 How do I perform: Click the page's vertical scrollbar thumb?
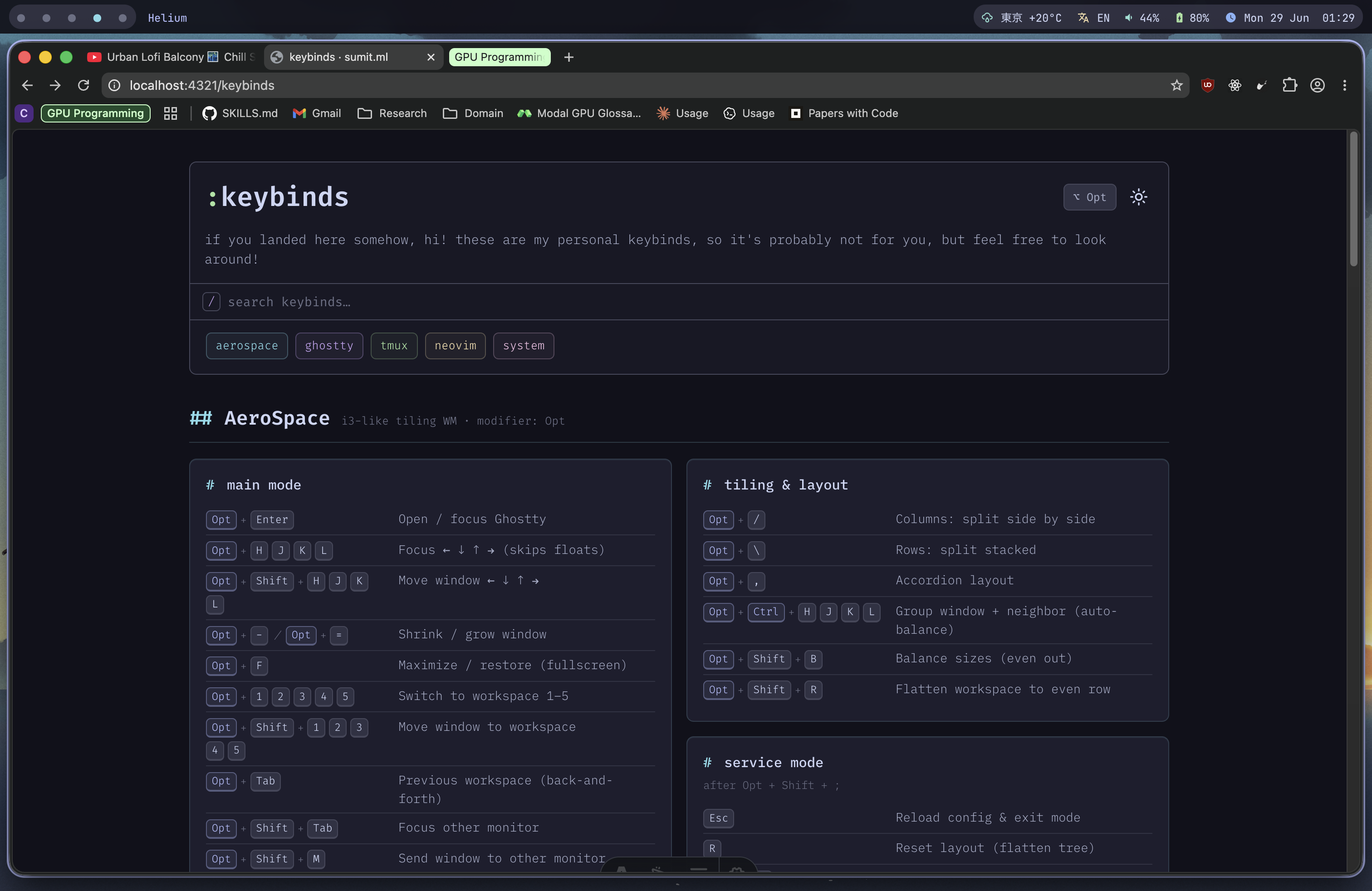(1353, 200)
